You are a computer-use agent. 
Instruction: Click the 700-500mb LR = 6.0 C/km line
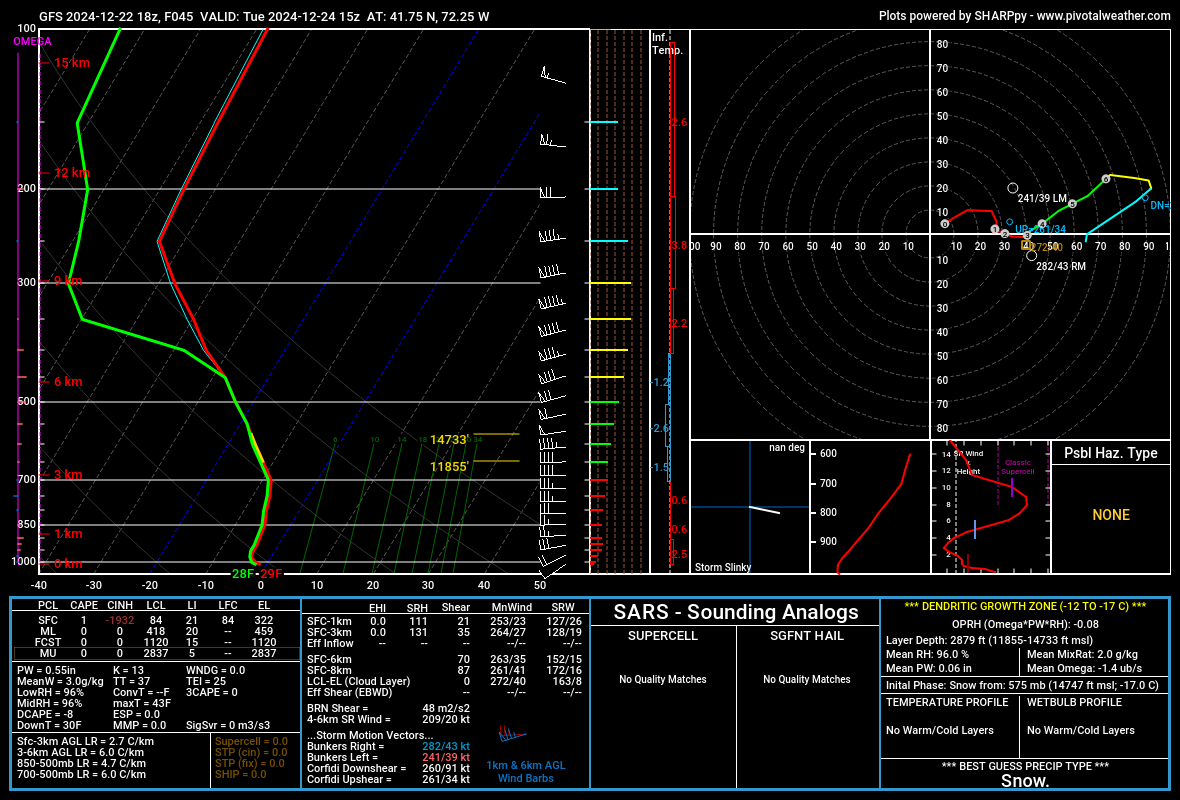[81, 774]
